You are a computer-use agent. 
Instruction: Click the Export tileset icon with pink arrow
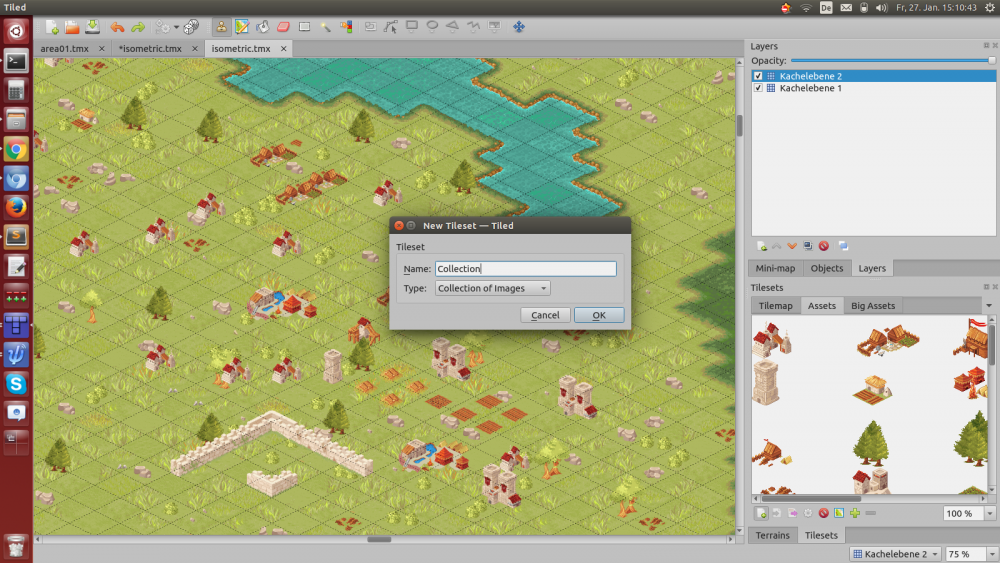tap(793, 513)
